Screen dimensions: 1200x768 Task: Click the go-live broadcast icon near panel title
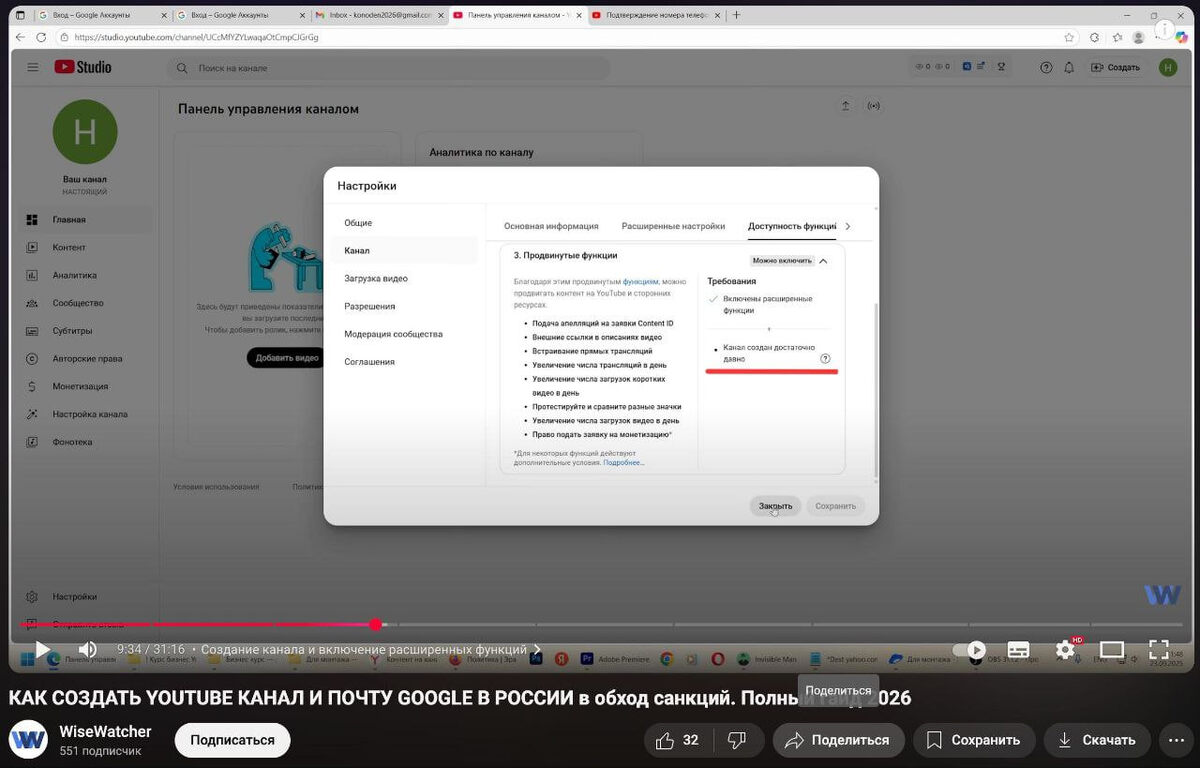pos(873,106)
